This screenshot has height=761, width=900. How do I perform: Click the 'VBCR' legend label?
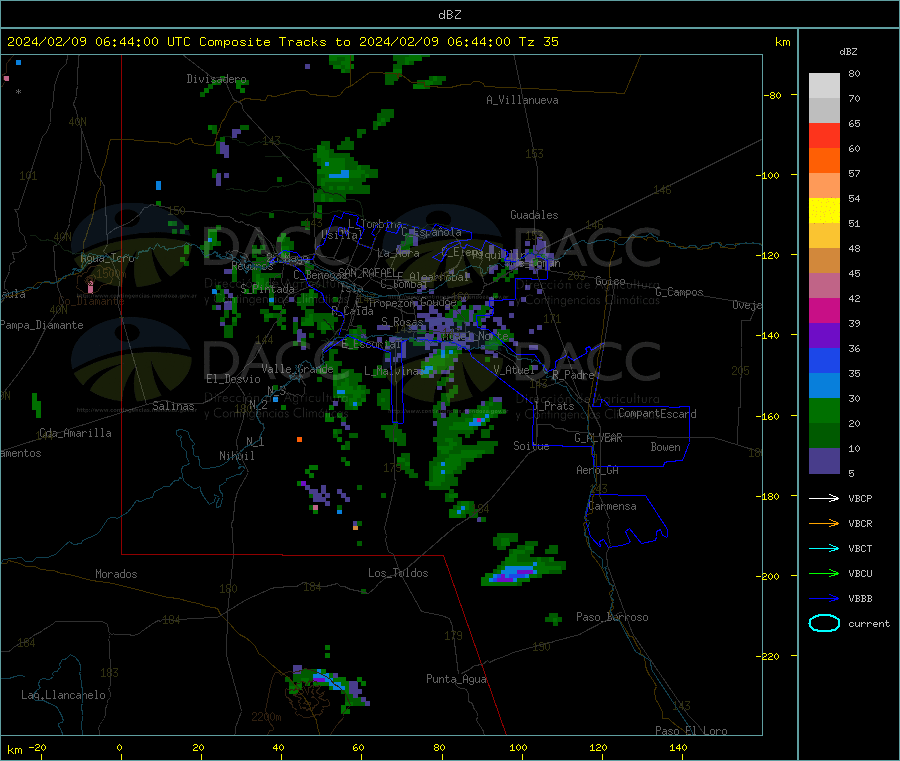860,523
